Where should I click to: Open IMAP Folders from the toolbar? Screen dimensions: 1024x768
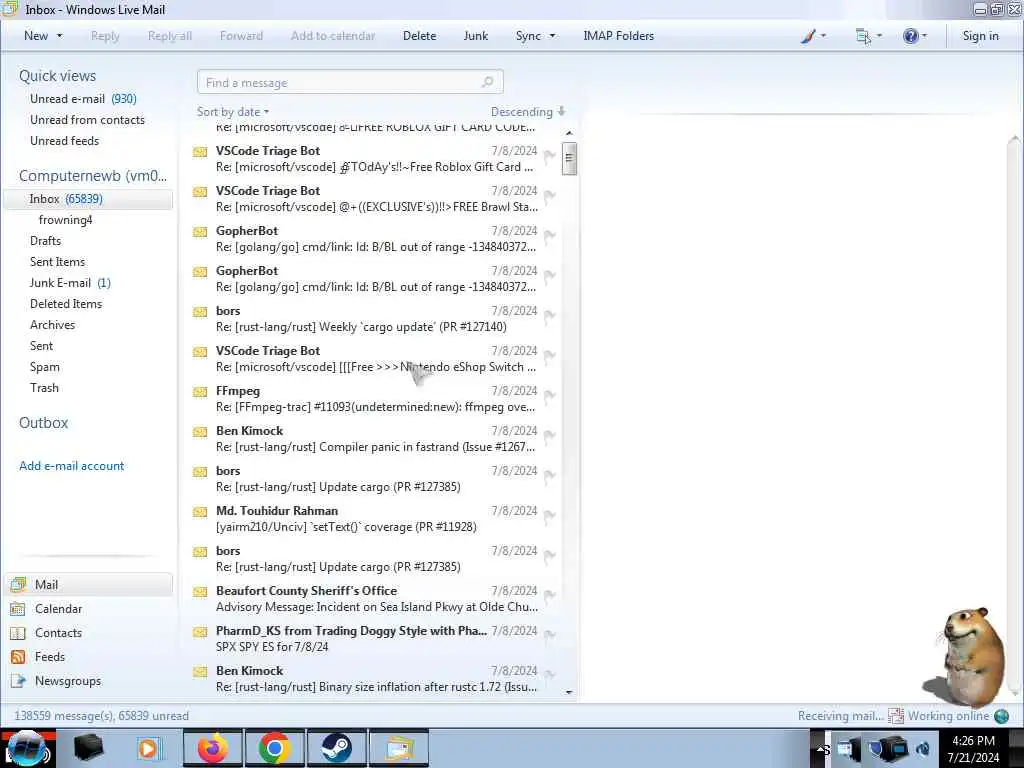pyautogui.click(x=618, y=36)
